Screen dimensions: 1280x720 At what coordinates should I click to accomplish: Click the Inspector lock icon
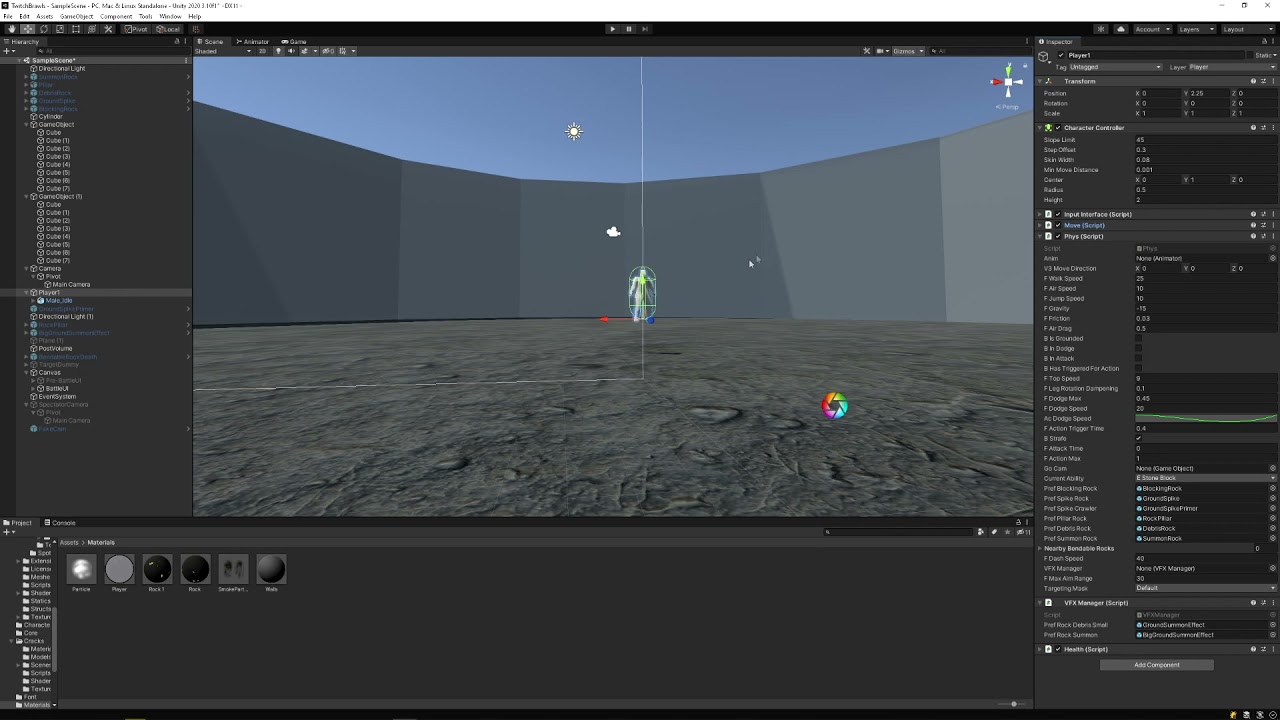(1263, 41)
